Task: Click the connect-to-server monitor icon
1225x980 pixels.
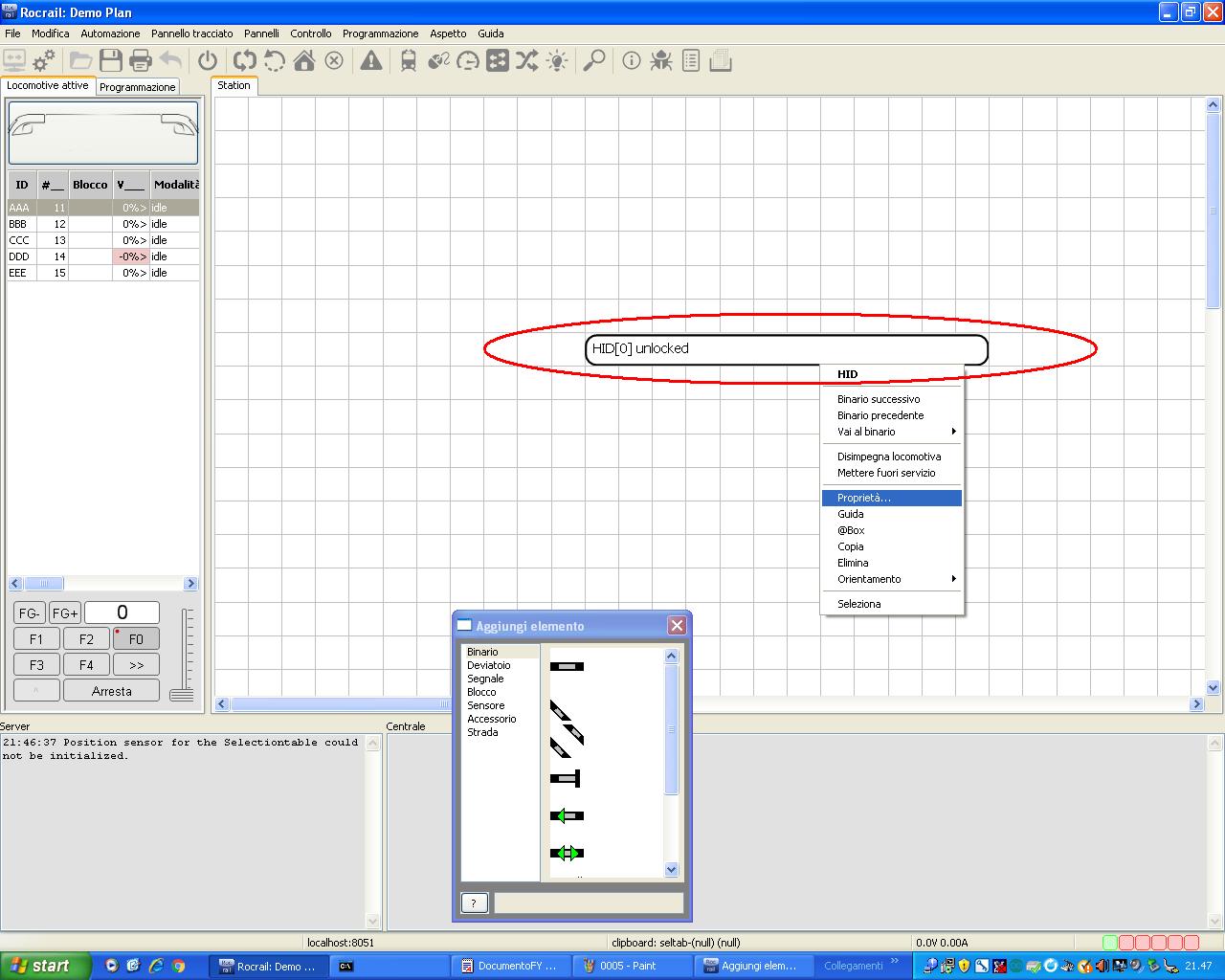Action: [x=14, y=61]
